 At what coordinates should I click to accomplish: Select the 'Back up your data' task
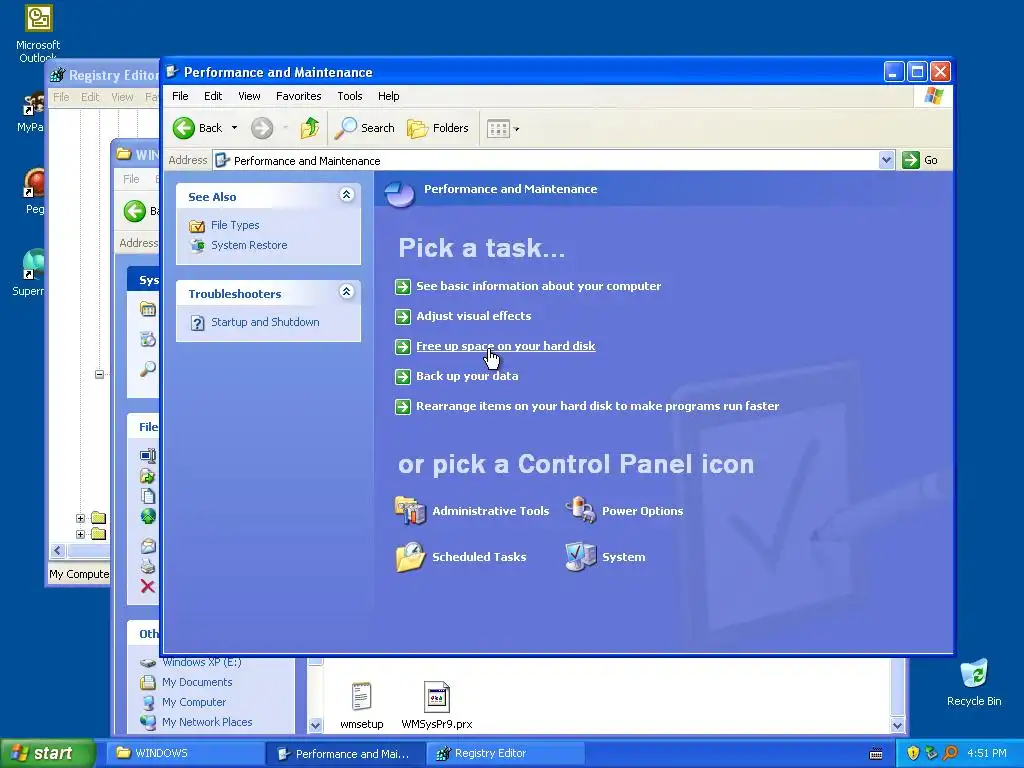point(467,376)
